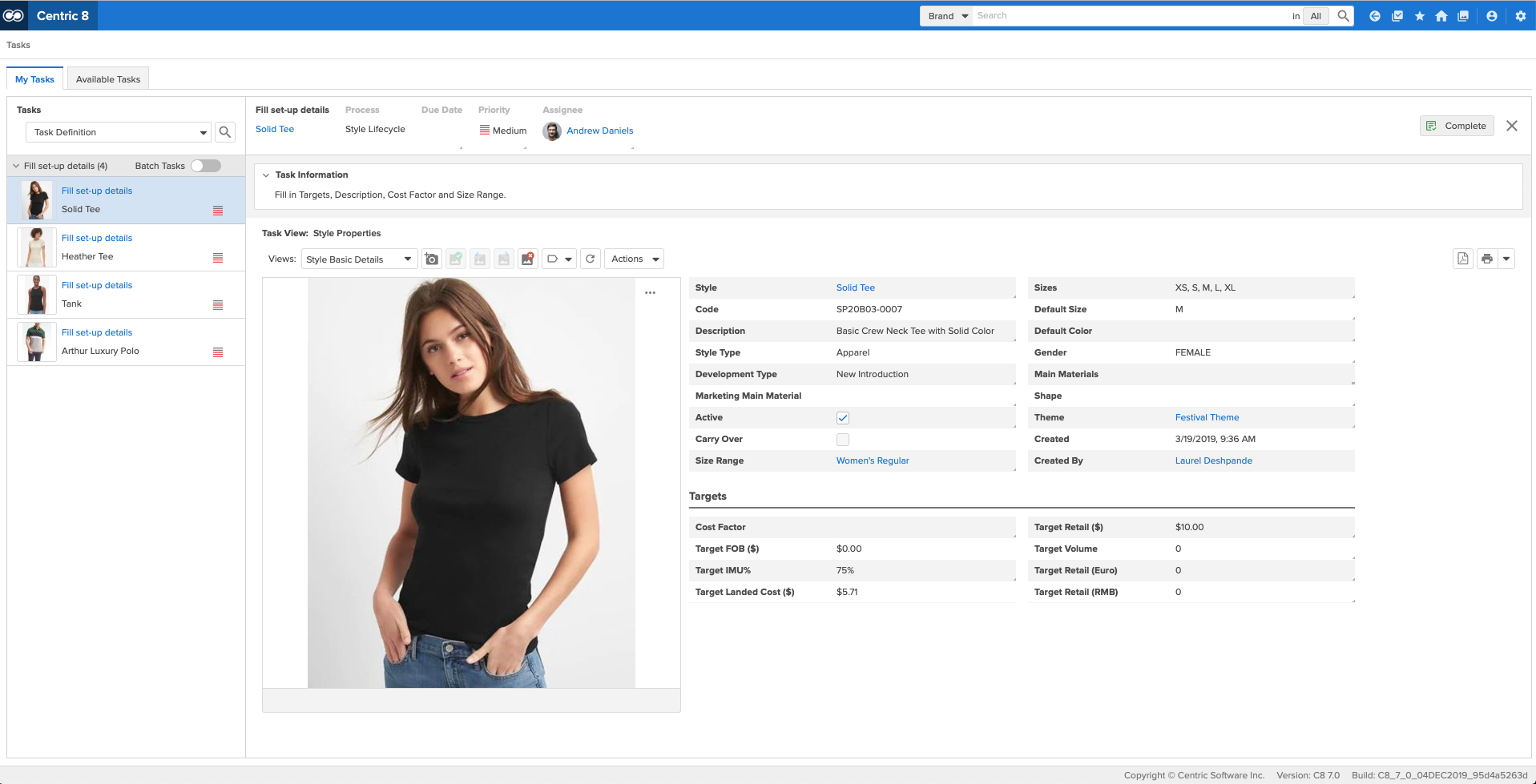Viewport: 1536px width, 784px height.
Task: Open the user profile icon
Action: 1492,16
